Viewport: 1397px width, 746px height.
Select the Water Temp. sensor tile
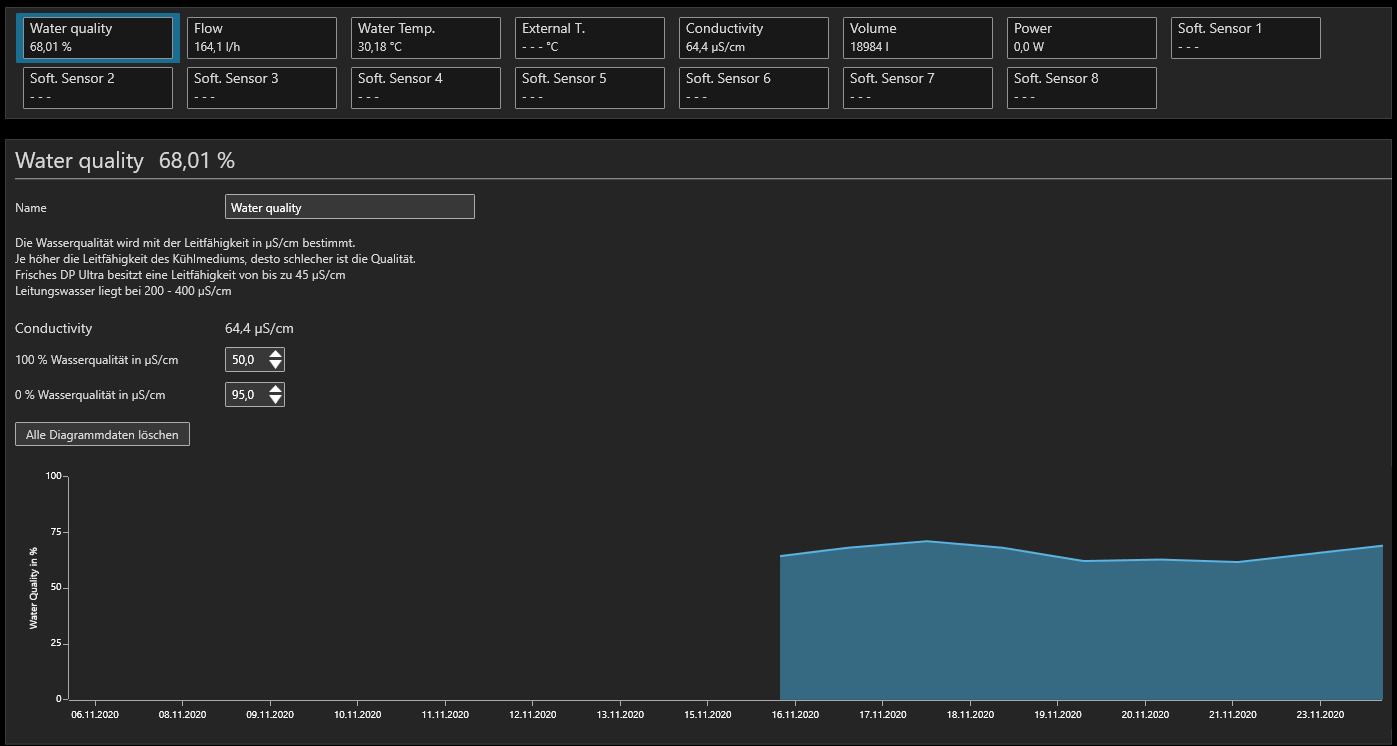pyautogui.click(x=426, y=38)
